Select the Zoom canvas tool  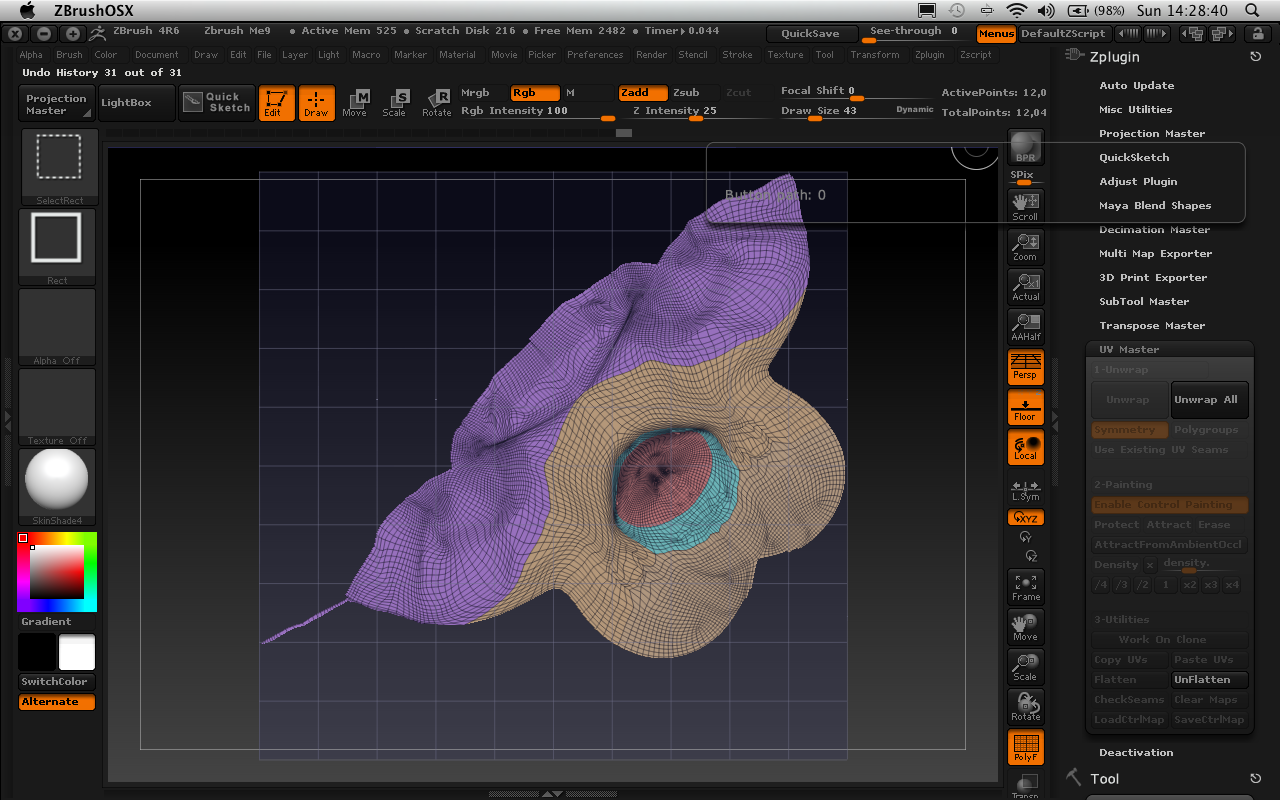[x=1025, y=246]
